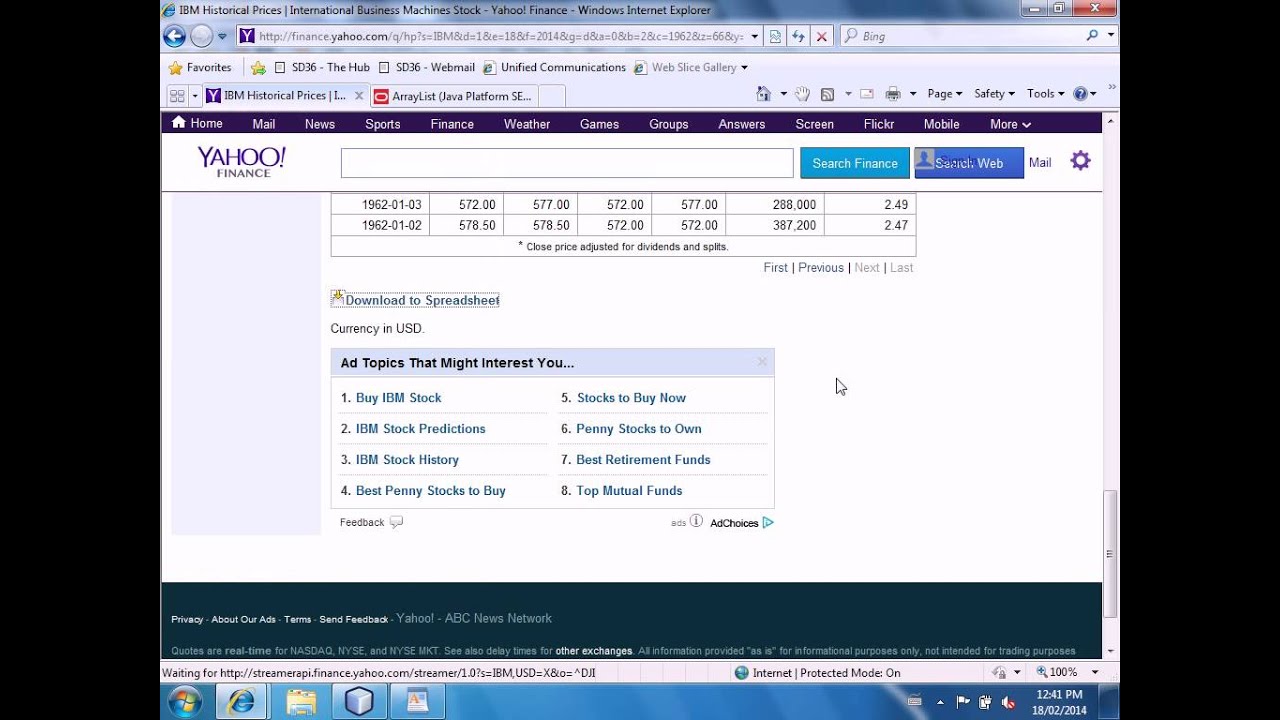
Task: Click the Help question mark icon
Action: (1080, 94)
